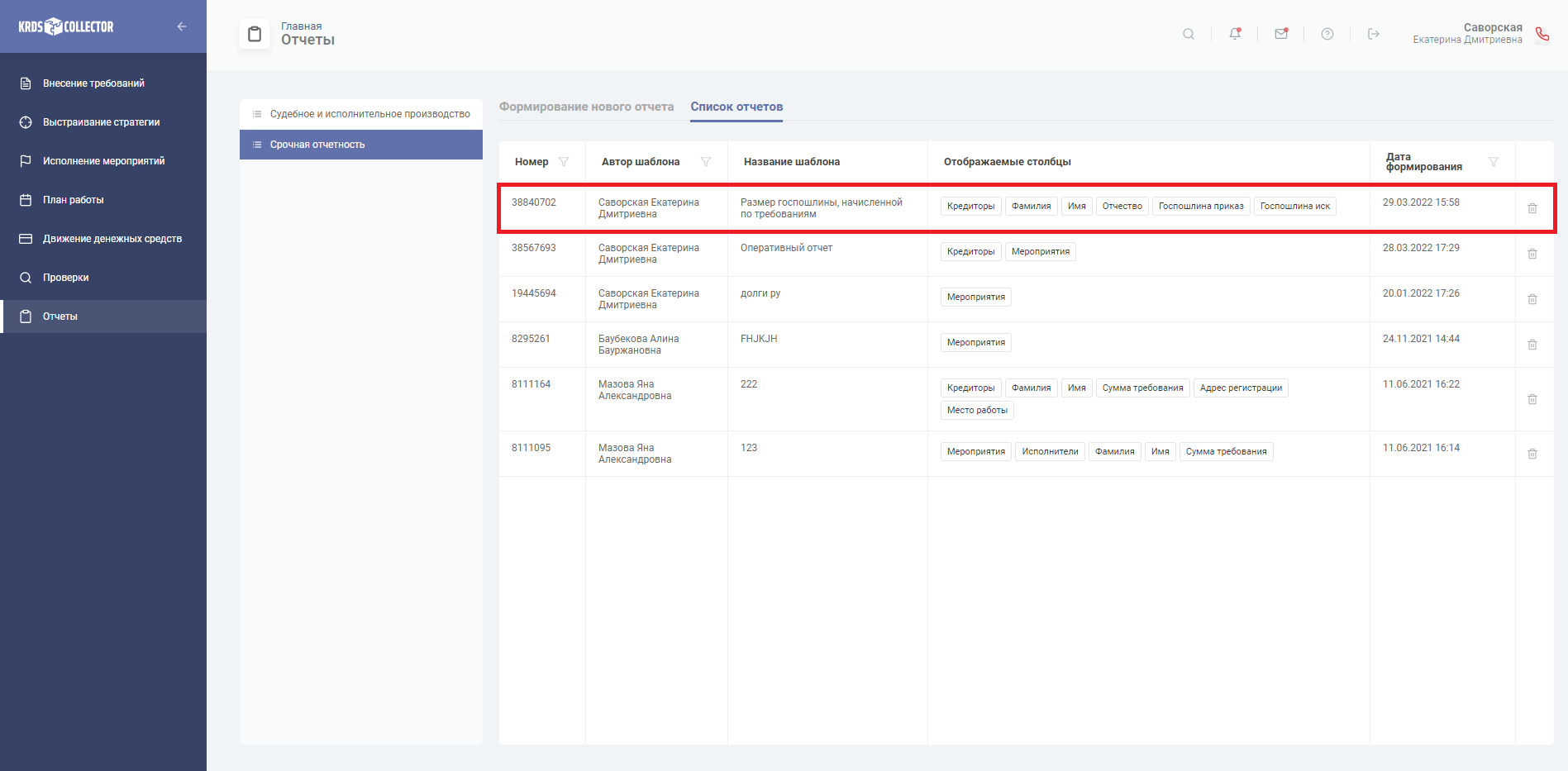
Task: Open the help question mark icon
Action: pos(1327,34)
